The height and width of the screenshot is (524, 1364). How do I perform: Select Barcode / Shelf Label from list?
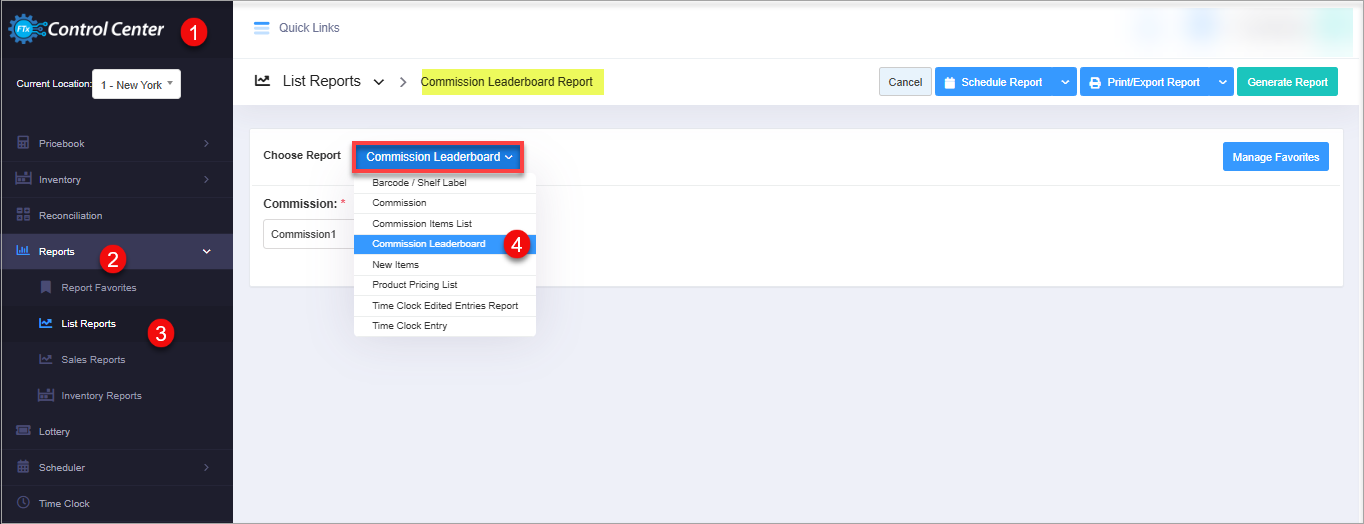coord(445,183)
